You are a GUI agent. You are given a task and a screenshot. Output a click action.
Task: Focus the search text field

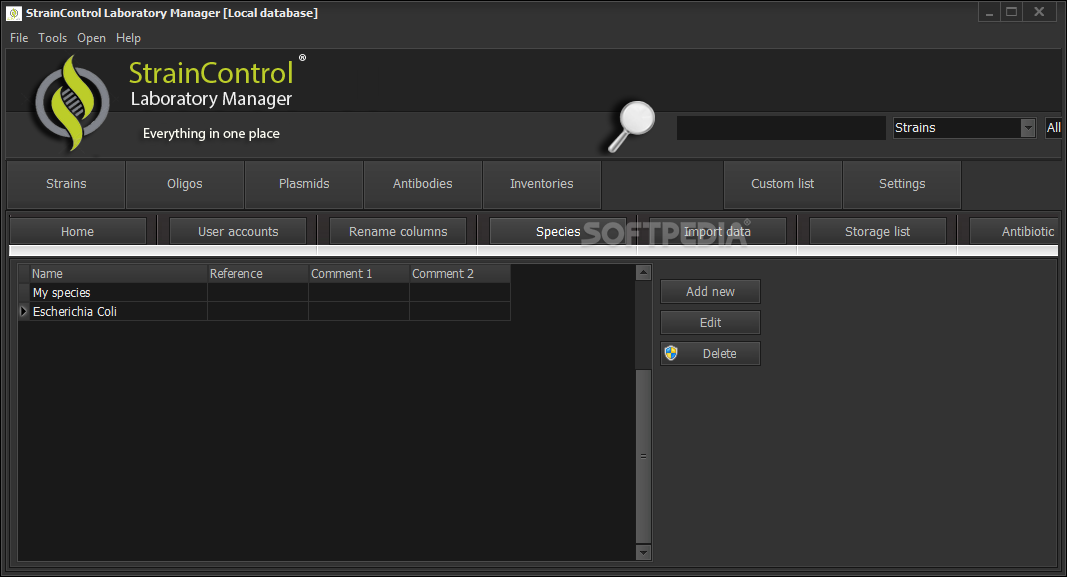point(781,127)
